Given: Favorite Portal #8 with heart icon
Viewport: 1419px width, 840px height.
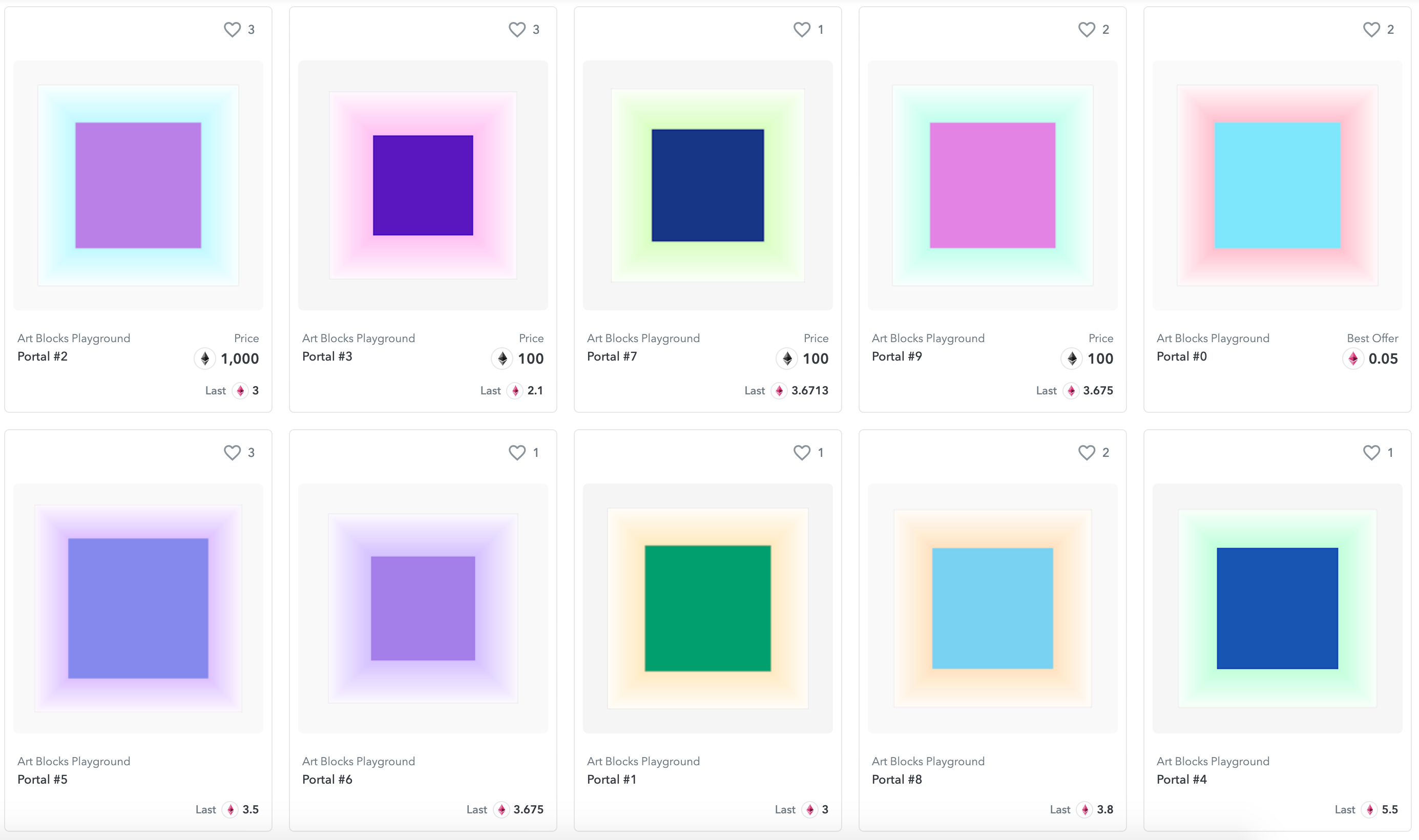Looking at the screenshot, I should (1086, 452).
